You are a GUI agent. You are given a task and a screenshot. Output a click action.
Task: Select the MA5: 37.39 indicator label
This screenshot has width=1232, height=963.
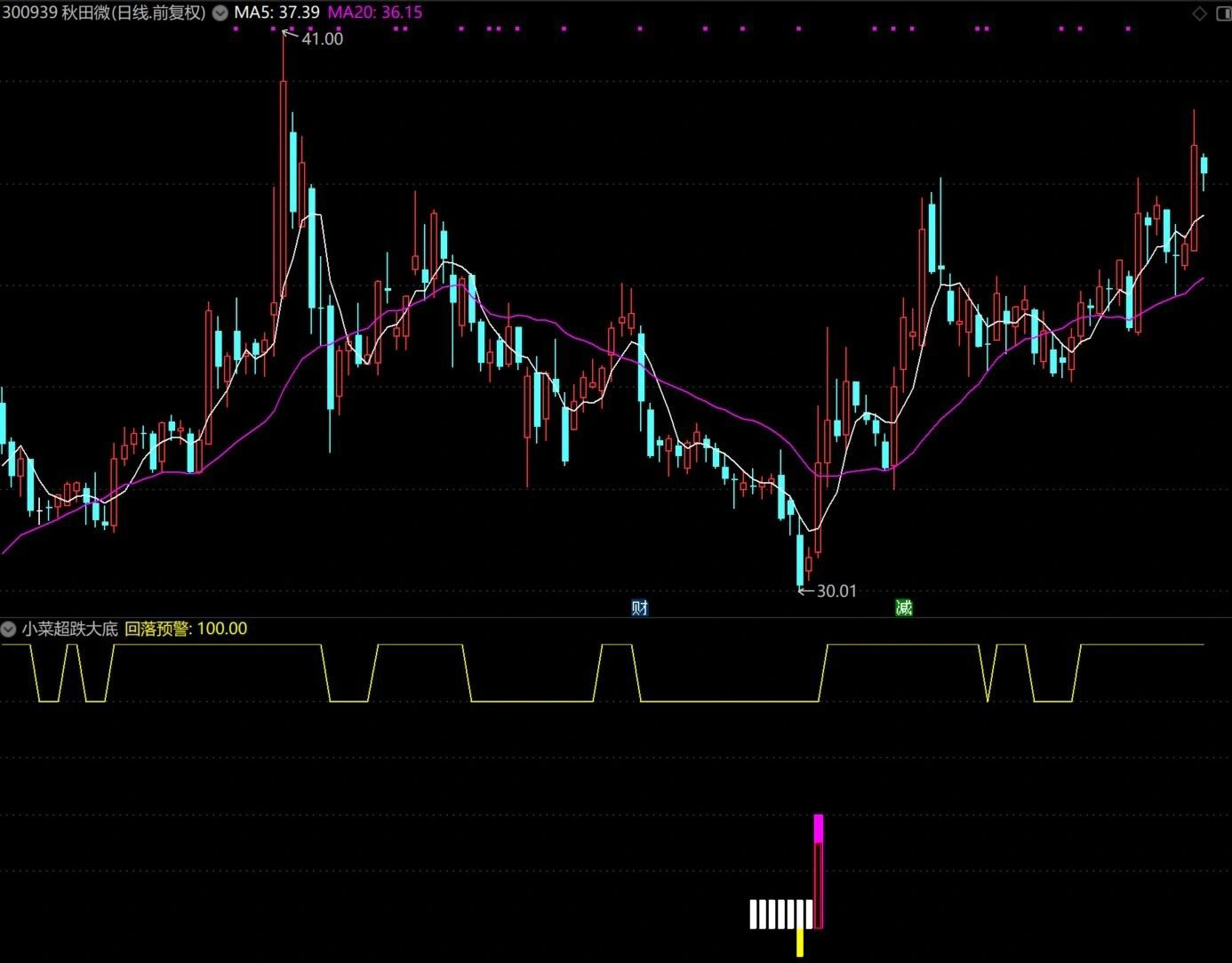pos(276,12)
